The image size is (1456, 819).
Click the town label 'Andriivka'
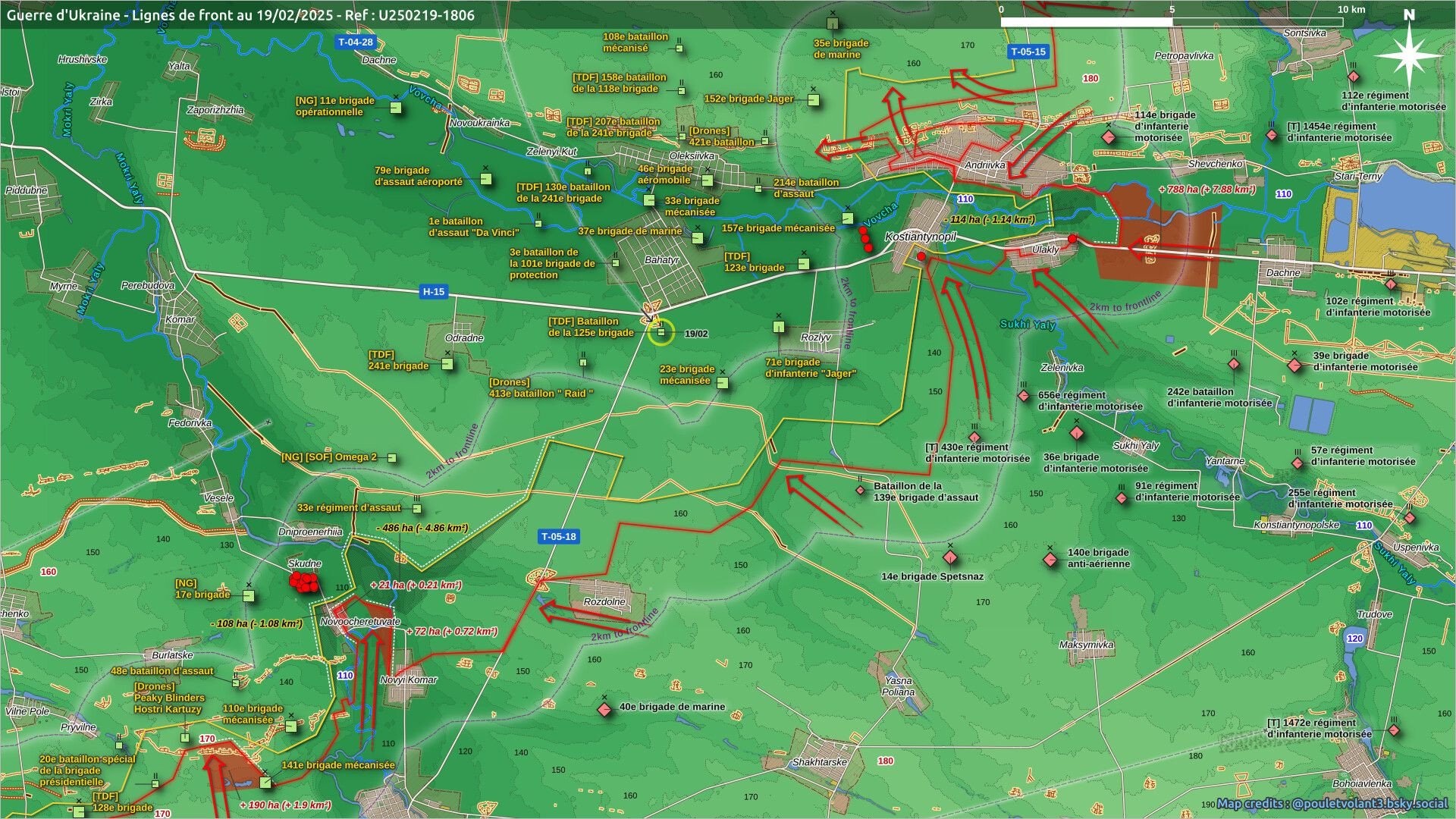point(985,165)
